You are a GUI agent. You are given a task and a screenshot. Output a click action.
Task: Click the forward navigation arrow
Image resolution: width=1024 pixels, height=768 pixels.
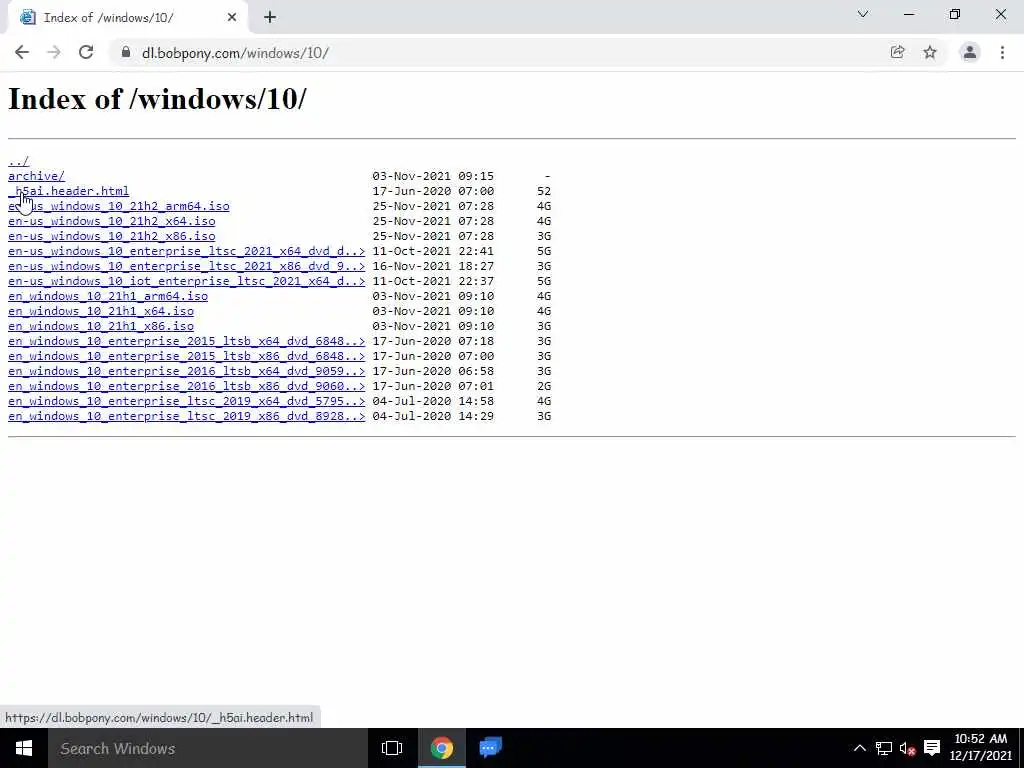pyautogui.click(x=54, y=52)
